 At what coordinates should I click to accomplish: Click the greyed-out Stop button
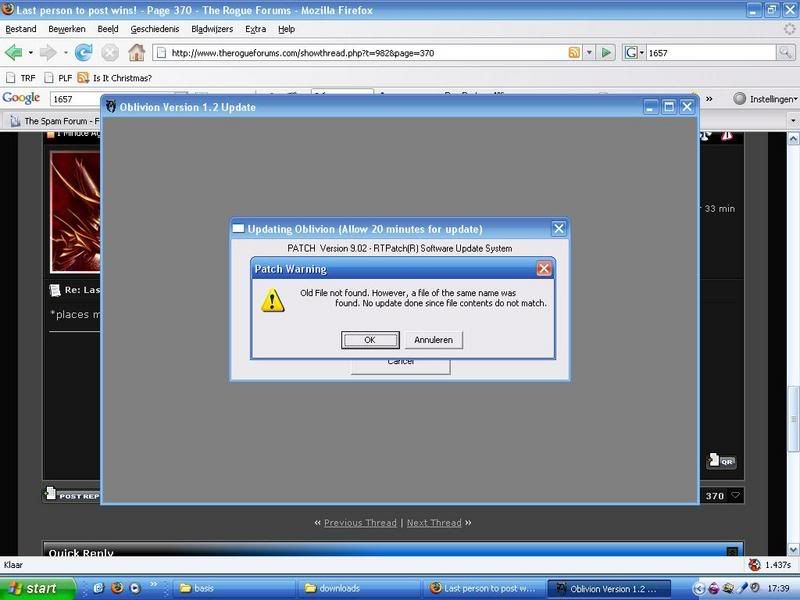tap(110, 52)
